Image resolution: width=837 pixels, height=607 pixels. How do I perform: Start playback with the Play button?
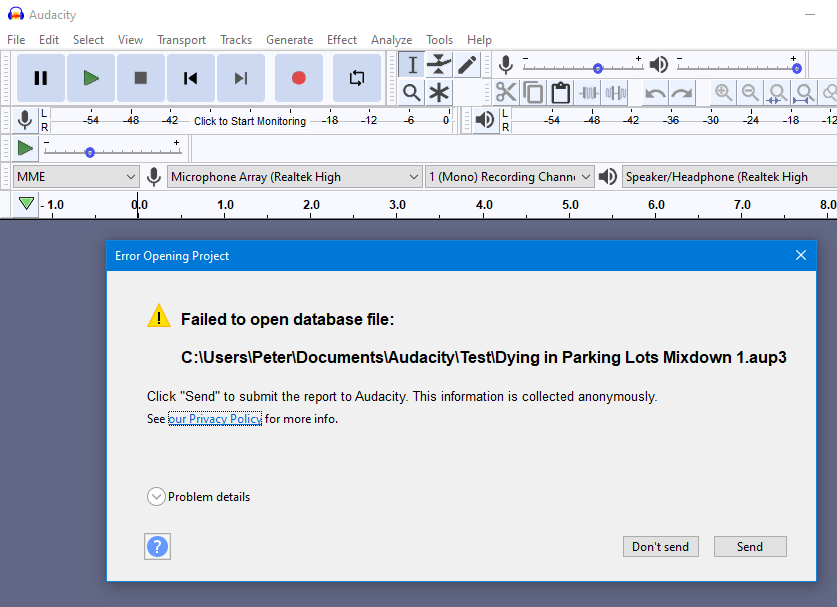pos(91,78)
